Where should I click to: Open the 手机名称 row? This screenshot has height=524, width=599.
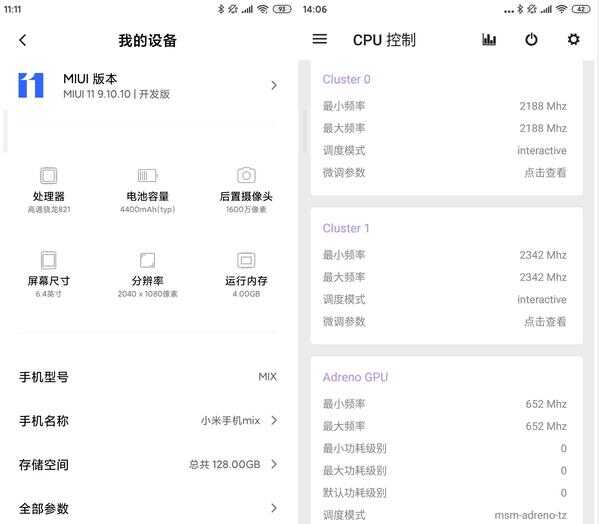[x=149, y=420]
